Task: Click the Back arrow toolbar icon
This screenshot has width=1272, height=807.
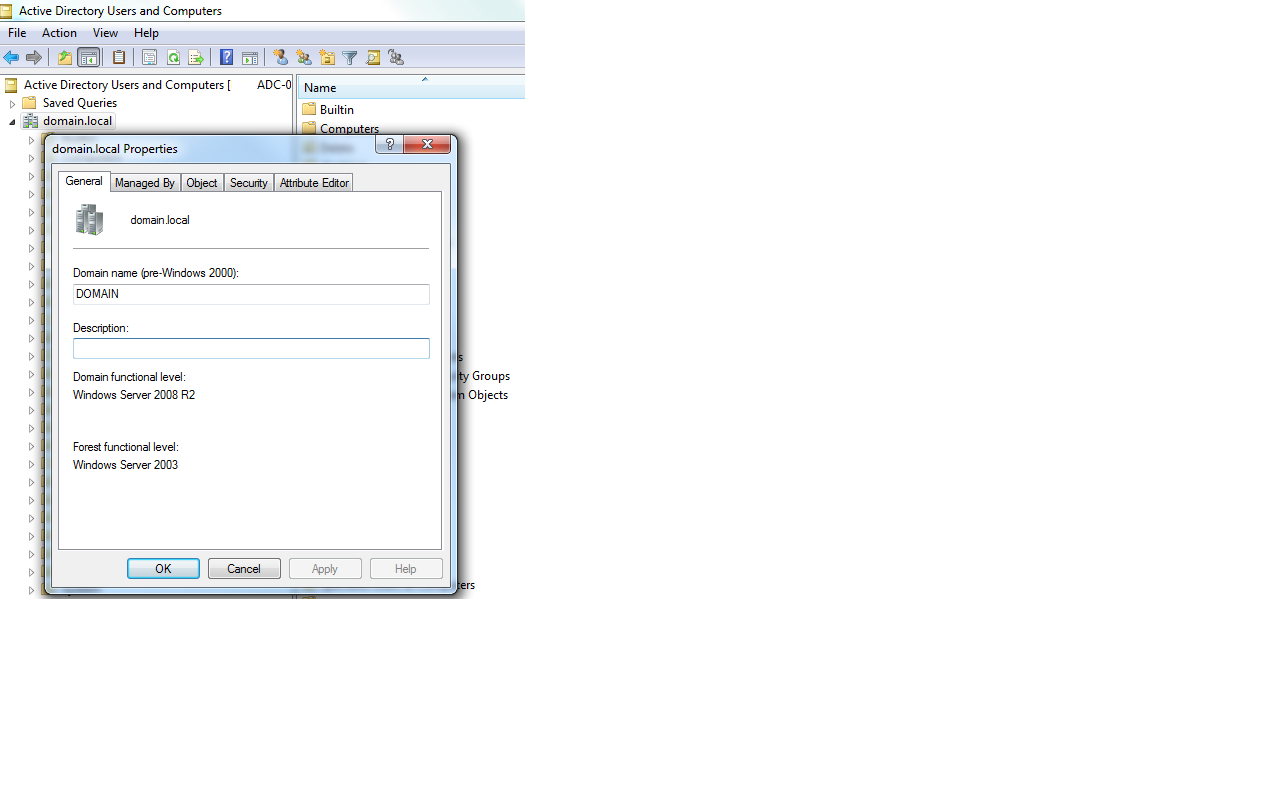Action: point(11,58)
